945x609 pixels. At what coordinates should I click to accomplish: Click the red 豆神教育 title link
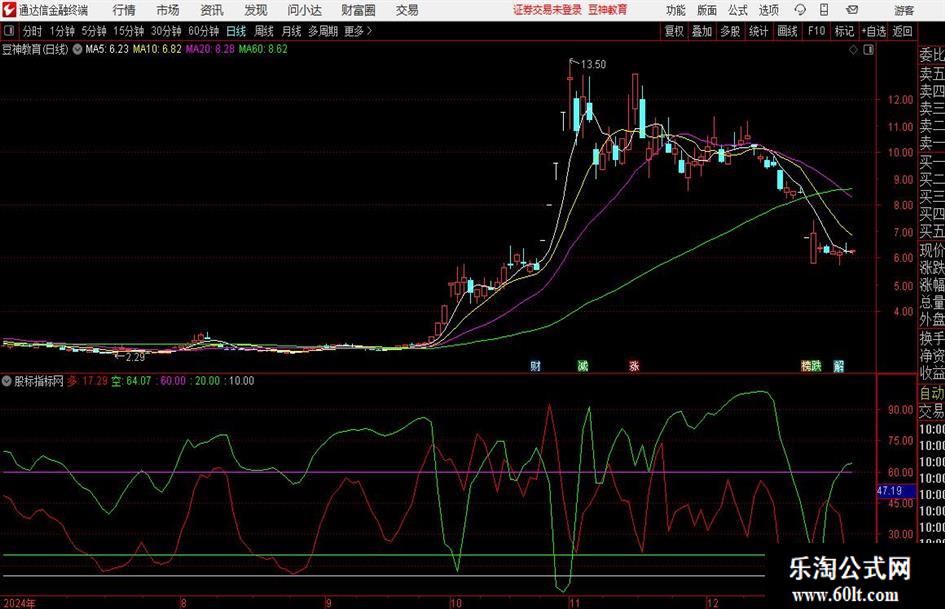tap(608, 10)
